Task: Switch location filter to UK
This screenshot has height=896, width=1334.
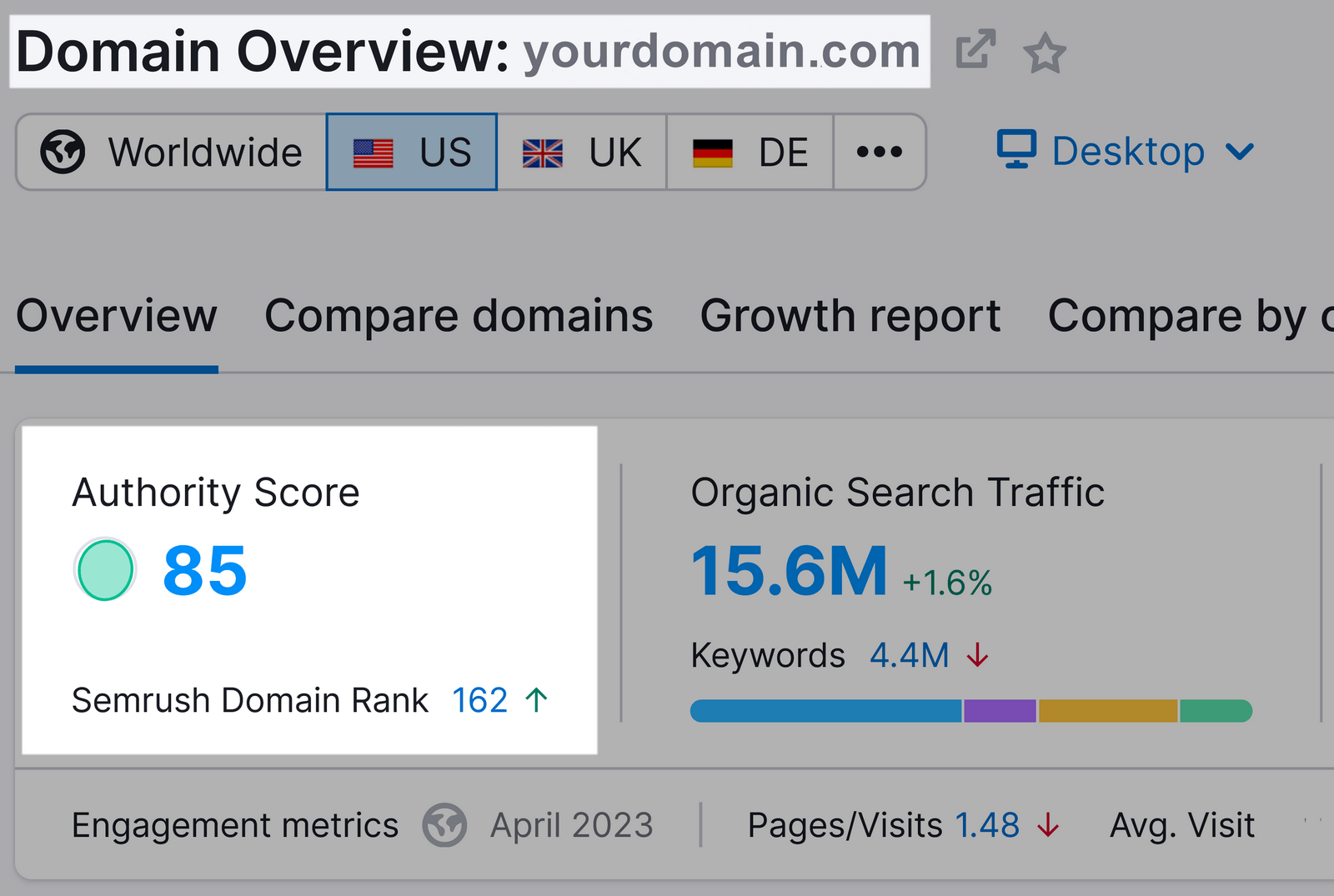Action: tap(582, 151)
